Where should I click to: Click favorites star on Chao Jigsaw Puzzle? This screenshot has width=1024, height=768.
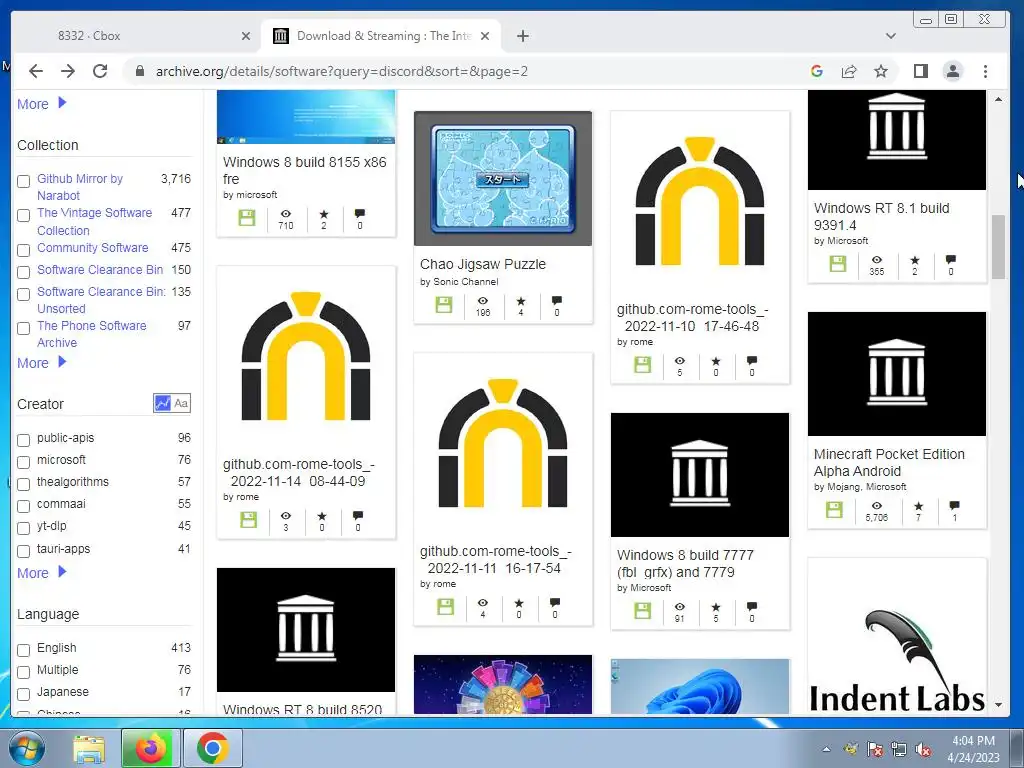coord(520,301)
